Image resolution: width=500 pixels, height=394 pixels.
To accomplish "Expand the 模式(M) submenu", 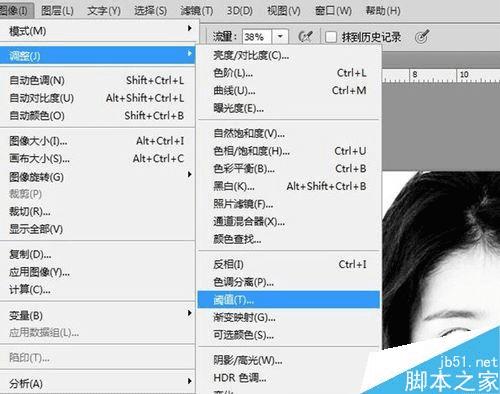I will pyautogui.click(x=97, y=31).
